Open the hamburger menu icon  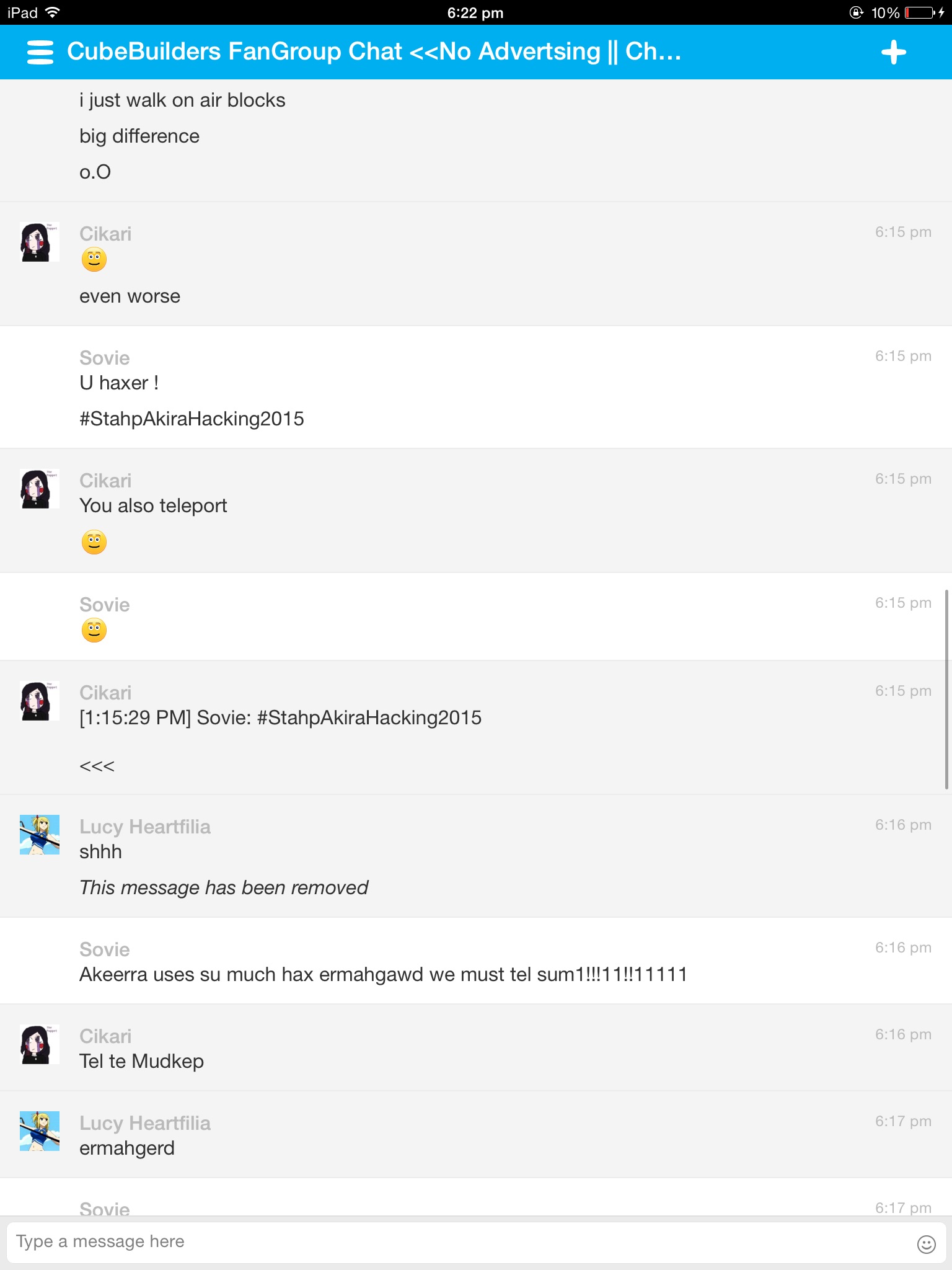[x=40, y=52]
